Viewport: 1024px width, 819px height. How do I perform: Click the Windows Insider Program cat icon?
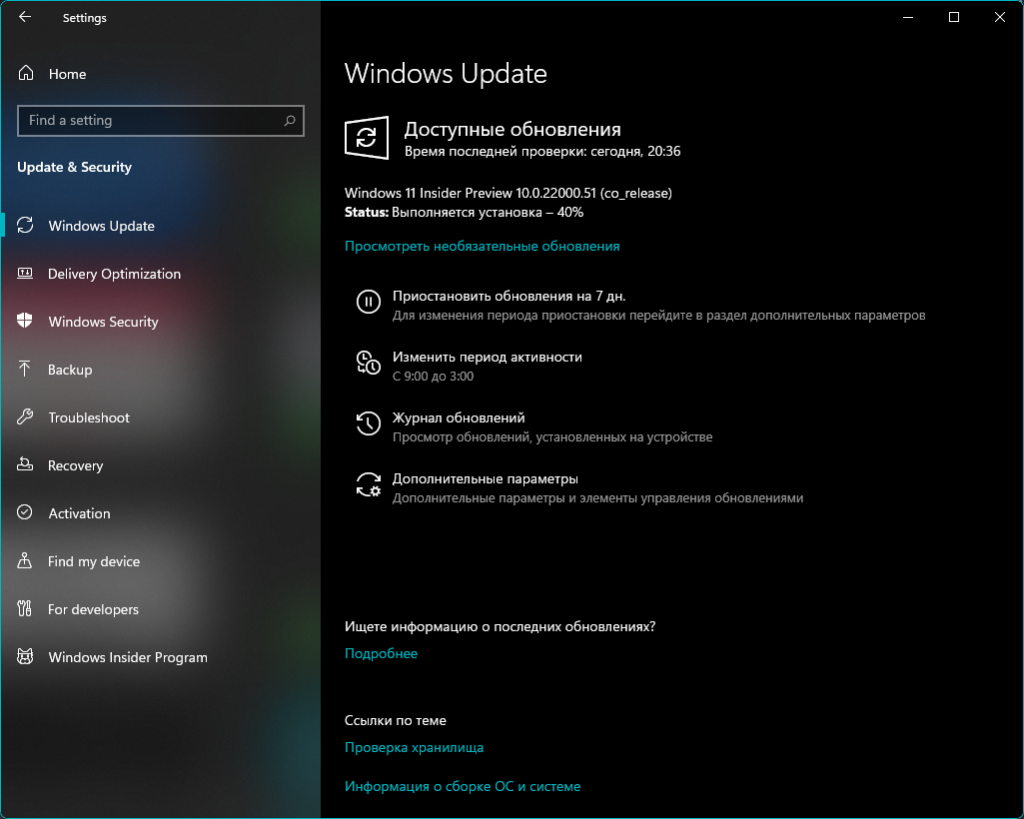[x=25, y=656]
